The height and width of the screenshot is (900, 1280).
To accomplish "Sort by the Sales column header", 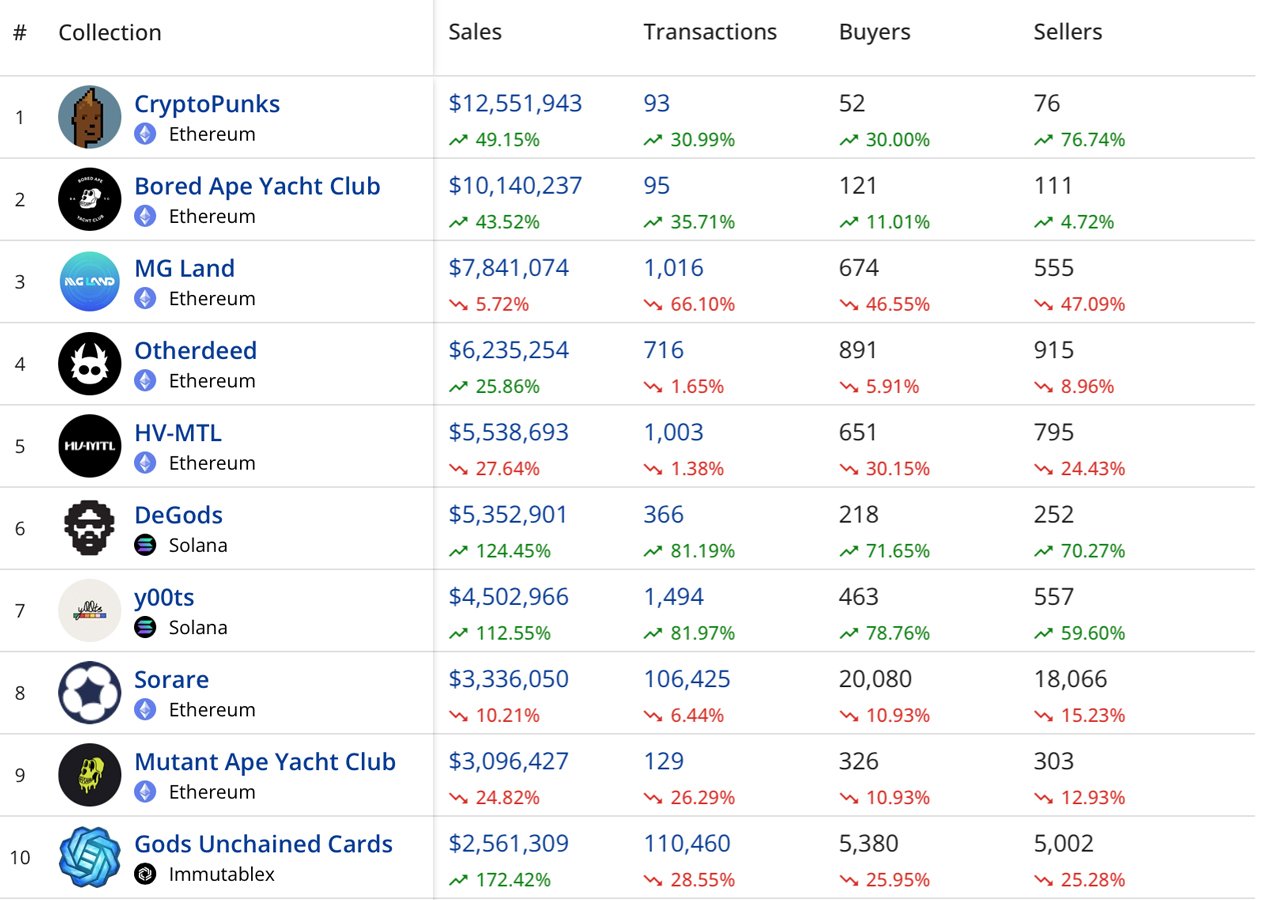I will [x=475, y=32].
